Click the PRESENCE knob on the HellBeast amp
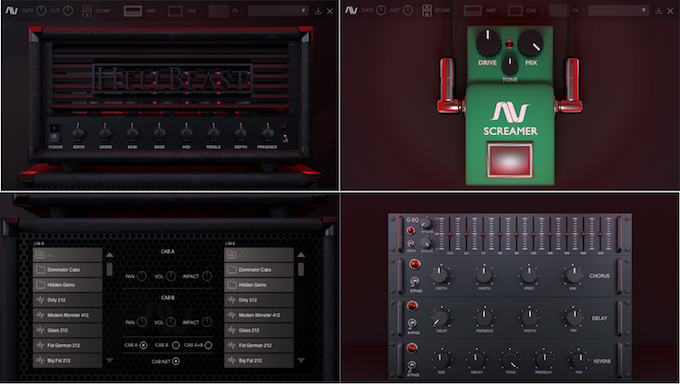 (268, 132)
